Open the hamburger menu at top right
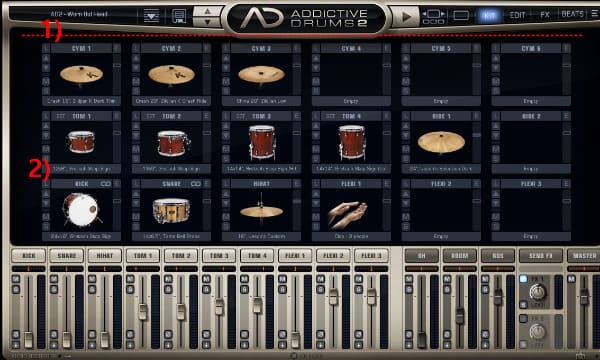600x360 pixels. (594, 13)
